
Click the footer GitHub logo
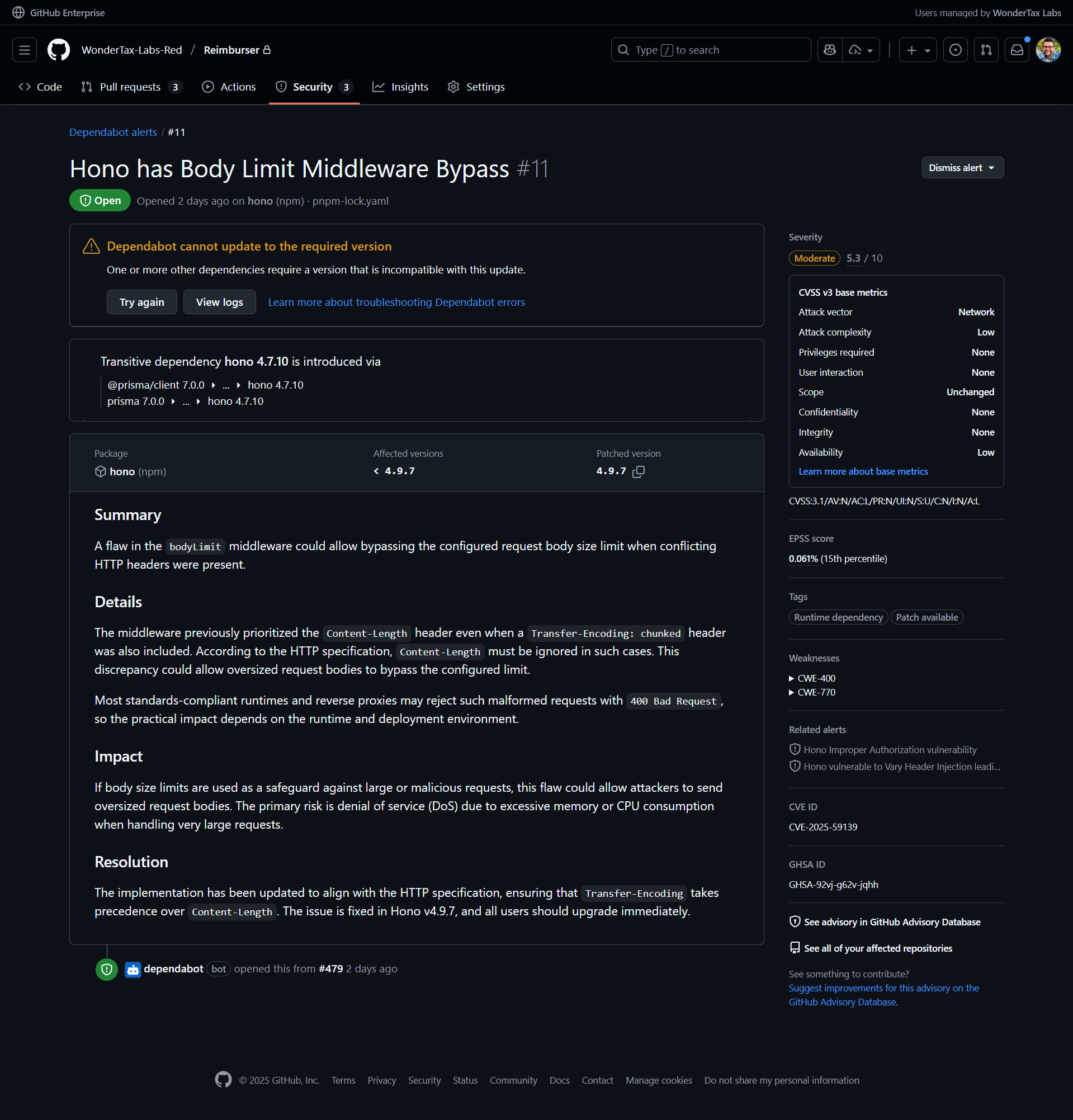[x=224, y=1079]
